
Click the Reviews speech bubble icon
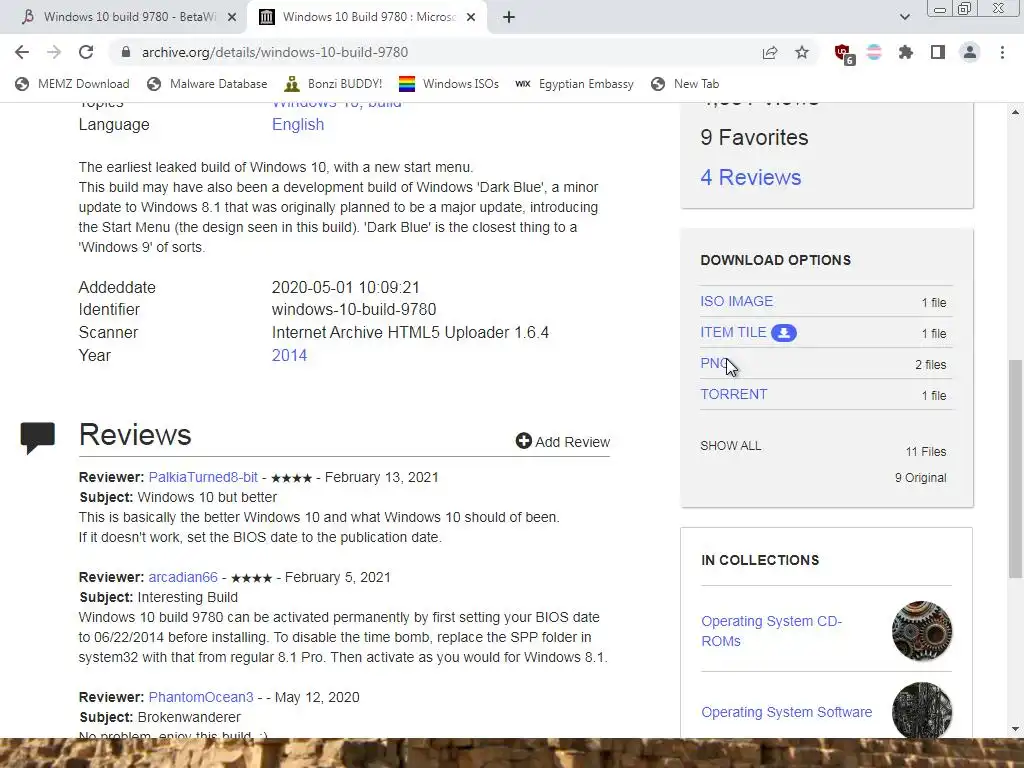(38, 438)
